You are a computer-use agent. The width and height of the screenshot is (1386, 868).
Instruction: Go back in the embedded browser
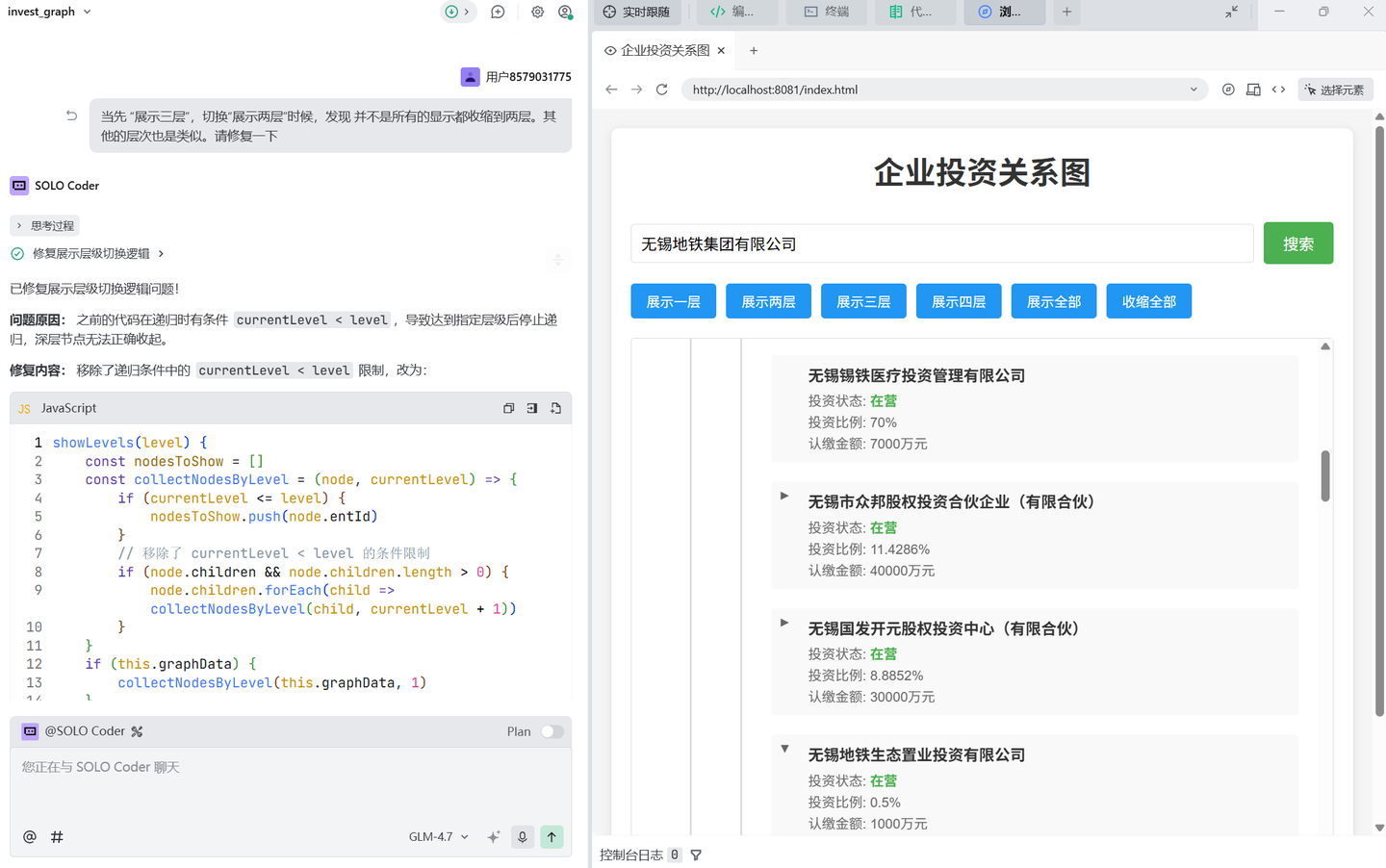tap(611, 89)
